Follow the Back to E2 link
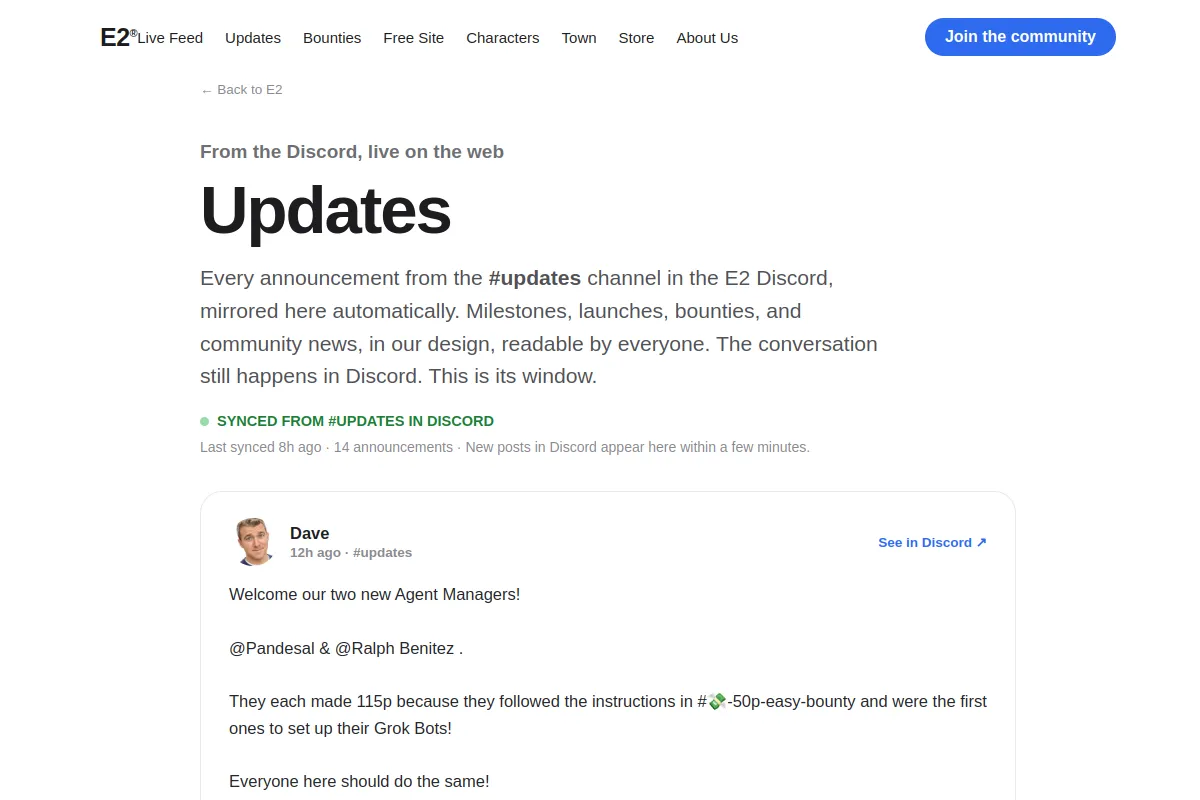The width and height of the screenshot is (1200, 800). click(241, 90)
